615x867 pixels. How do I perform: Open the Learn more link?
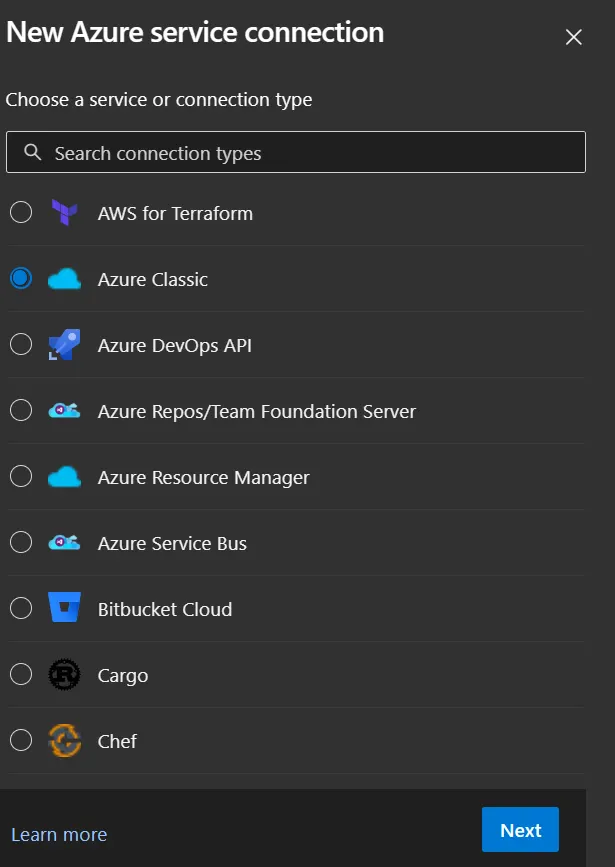click(x=58, y=834)
